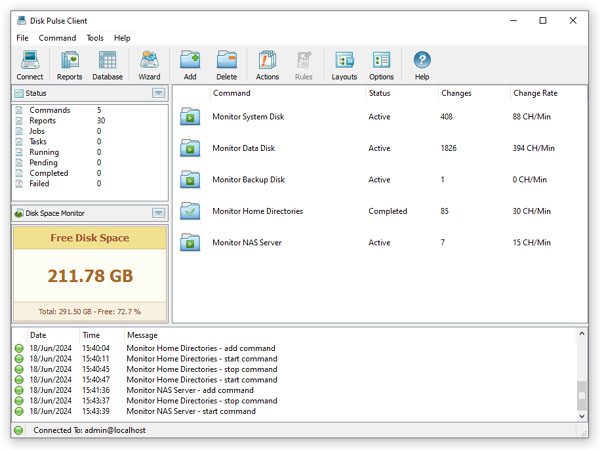Expand the Status panel dropdown arrow
Viewport: 600px width, 450px height.
pyautogui.click(x=158, y=93)
